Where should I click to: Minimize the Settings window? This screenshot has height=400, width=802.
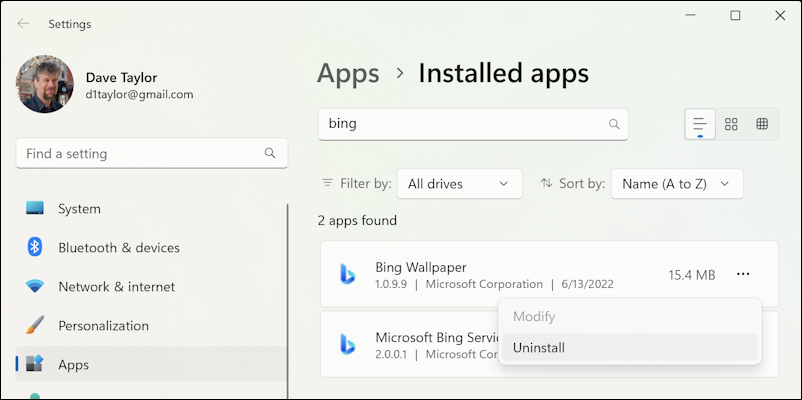pyautogui.click(x=690, y=15)
